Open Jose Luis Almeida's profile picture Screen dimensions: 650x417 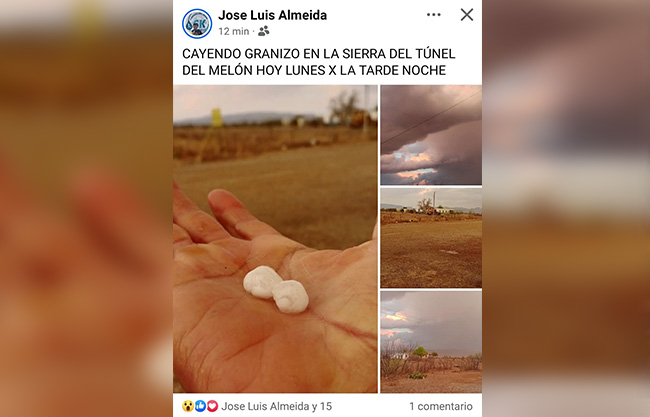pyautogui.click(x=197, y=24)
